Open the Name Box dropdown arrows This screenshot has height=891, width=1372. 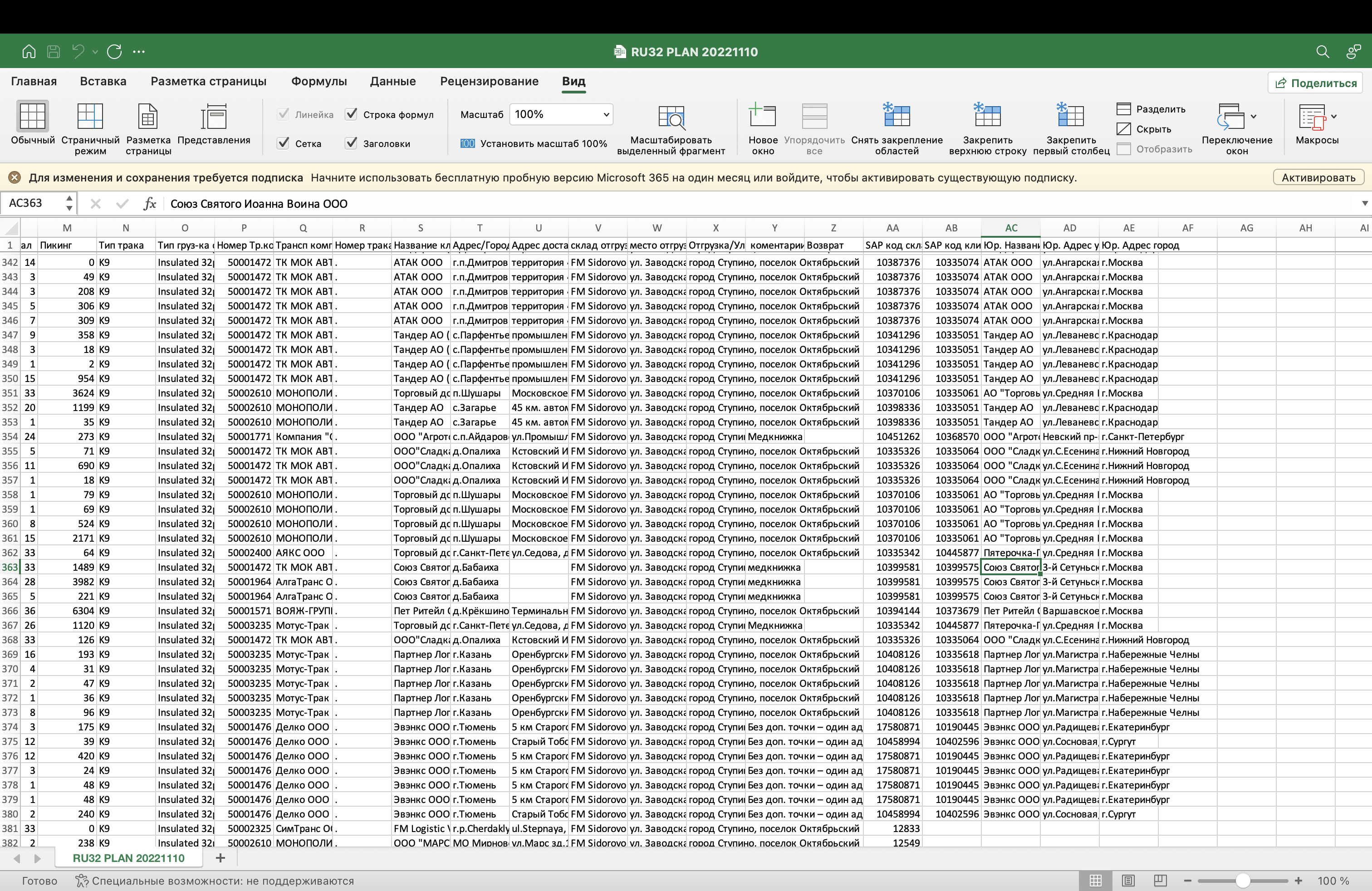(x=69, y=203)
